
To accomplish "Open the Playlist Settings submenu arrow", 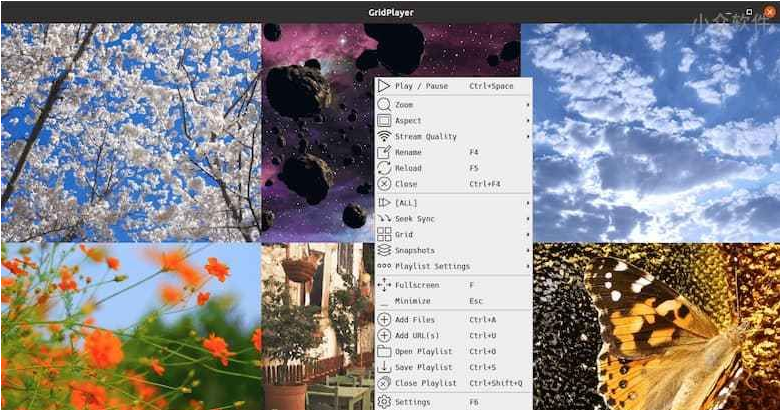I will [x=528, y=267].
